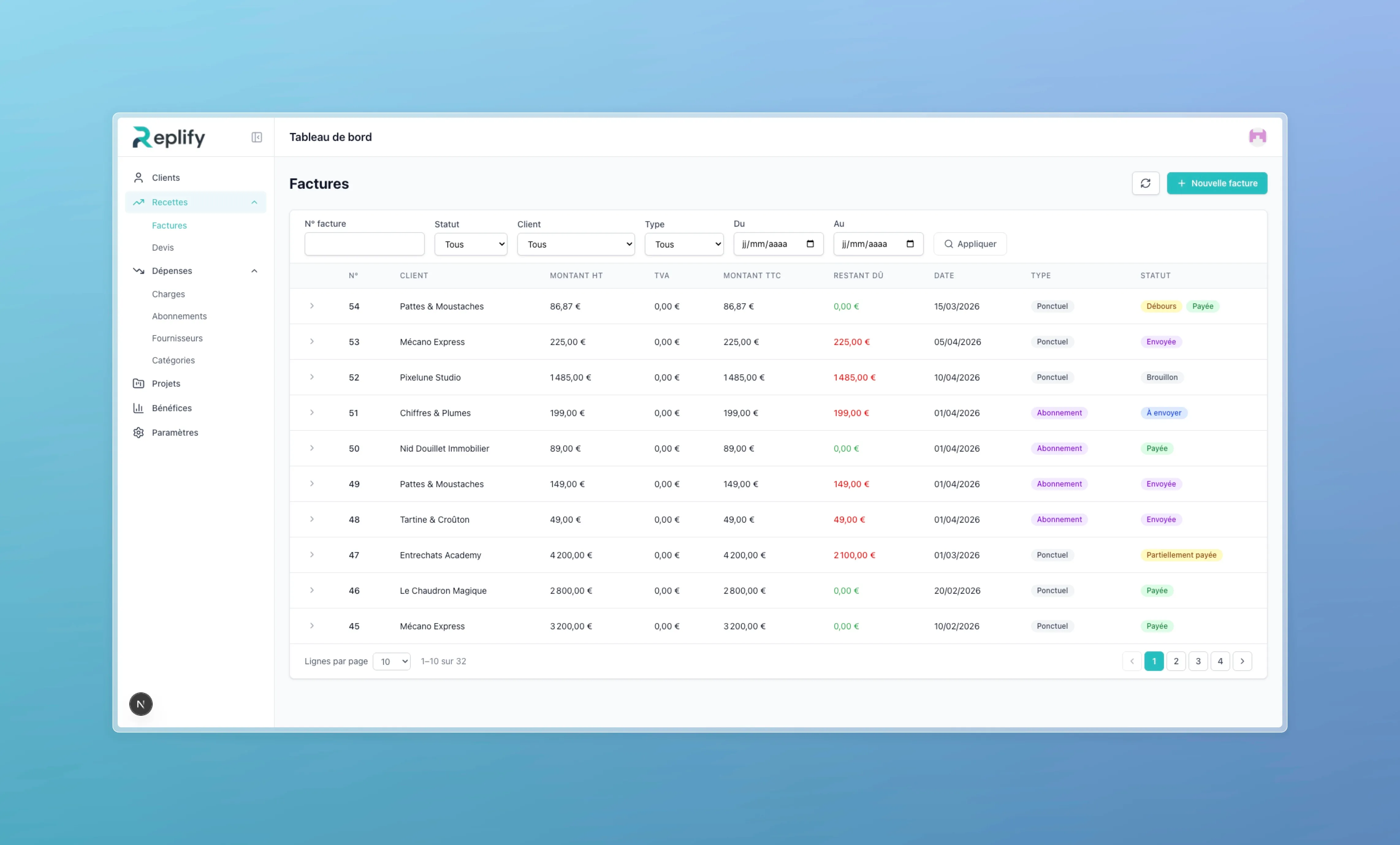Collapse the Dépenses section
This screenshot has height=845, width=1400.
(254, 271)
